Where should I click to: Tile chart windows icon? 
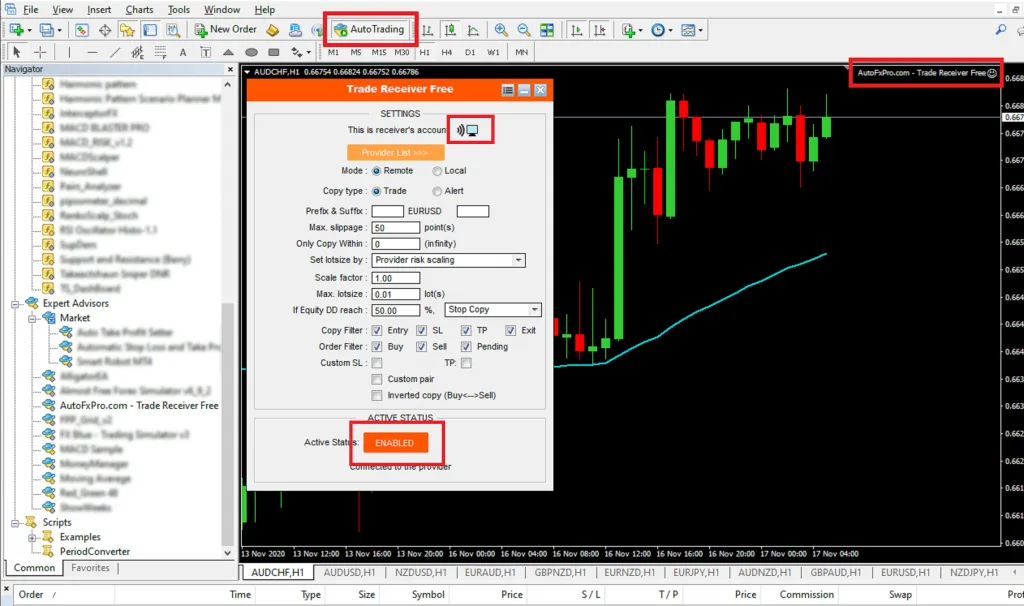tap(547, 30)
